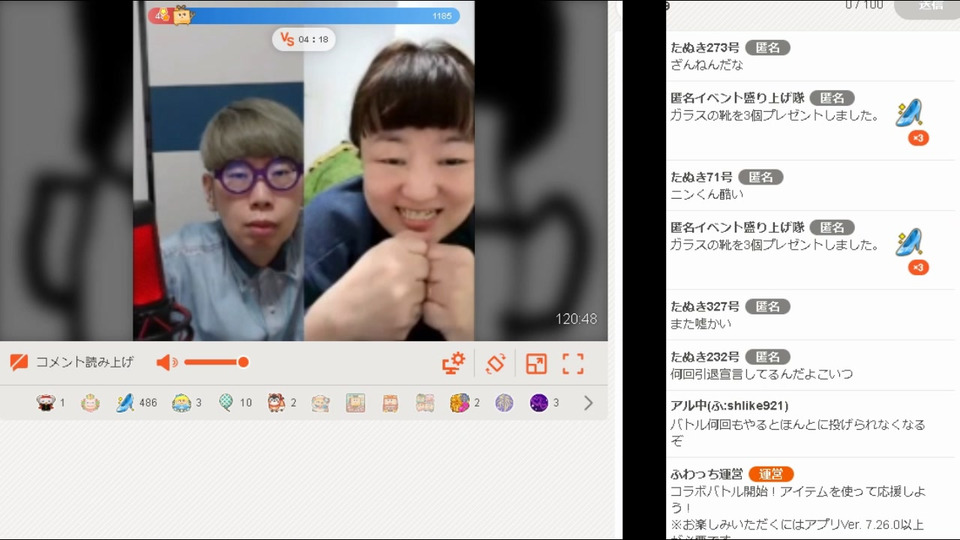The height and width of the screenshot is (540, 960).
Task: Select the purple fireworks circle gift item
Action: coord(504,402)
